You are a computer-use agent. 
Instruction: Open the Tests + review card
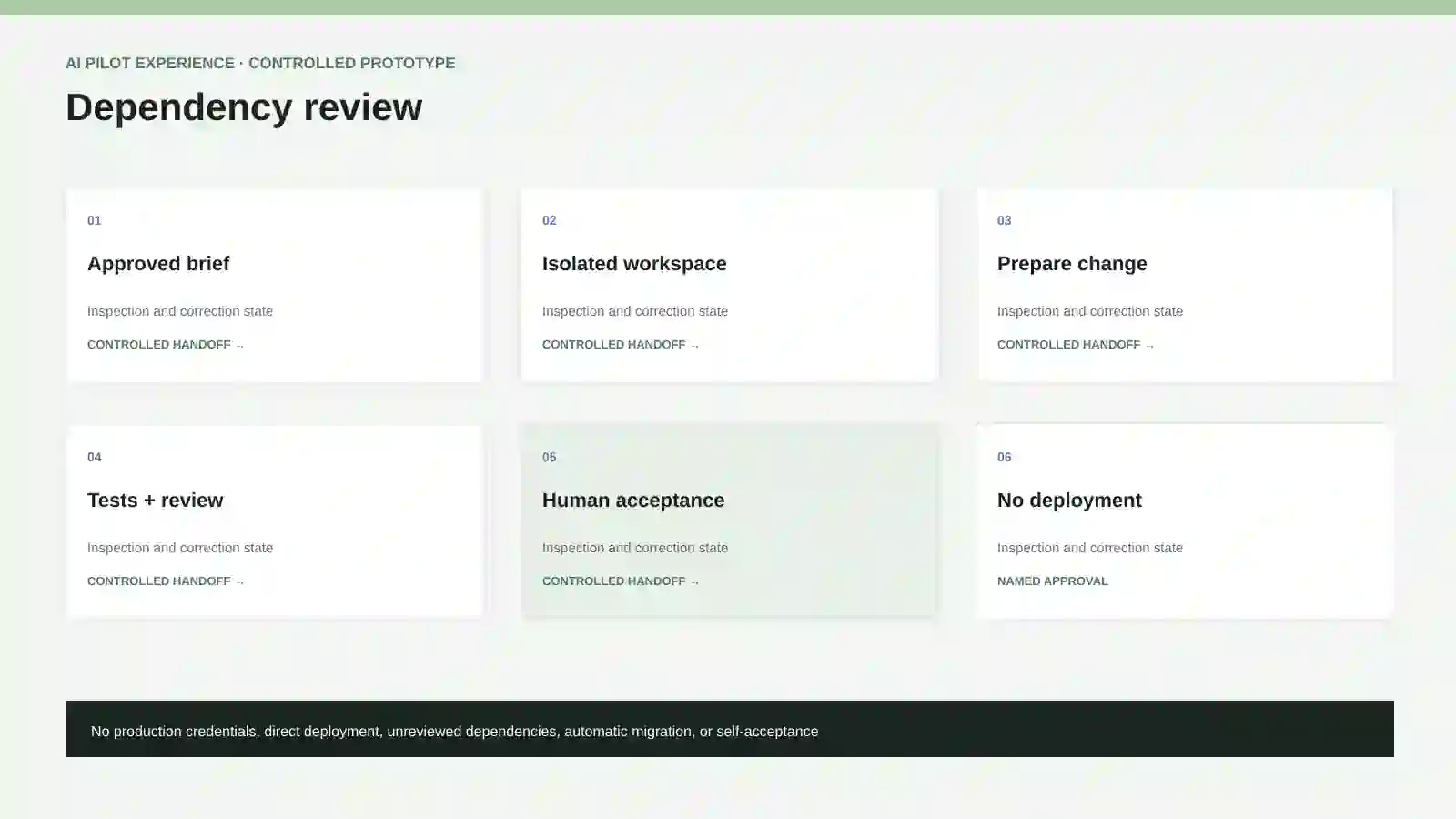274,521
